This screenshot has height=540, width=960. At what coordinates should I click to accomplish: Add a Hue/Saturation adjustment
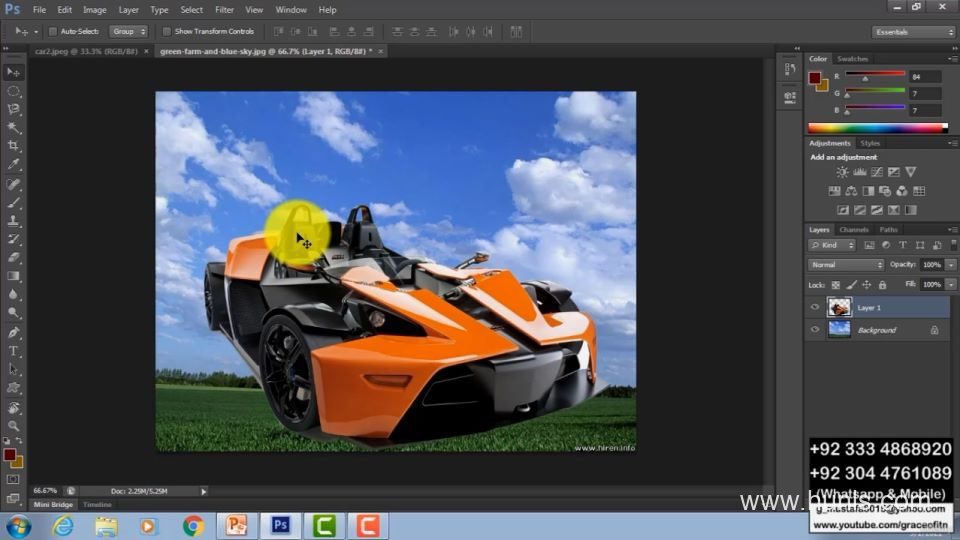point(834,191)
